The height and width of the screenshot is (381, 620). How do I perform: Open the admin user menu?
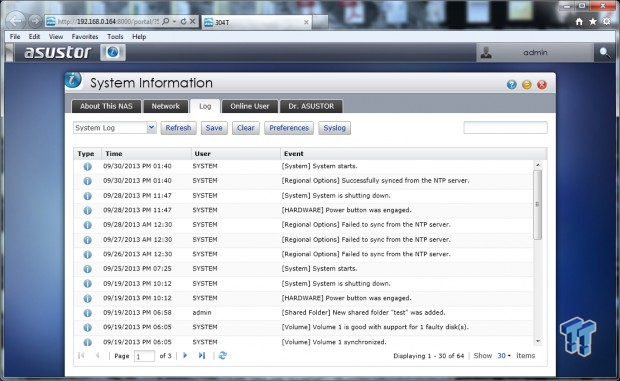pyautogui.click(x=535, y=52)
